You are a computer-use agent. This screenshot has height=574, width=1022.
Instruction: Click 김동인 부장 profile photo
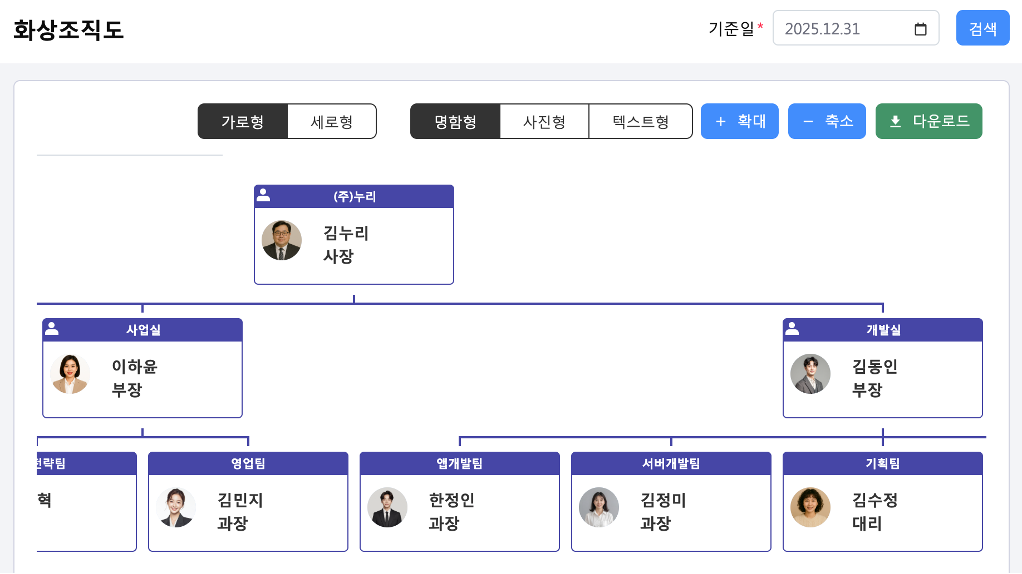coord(810,374)
